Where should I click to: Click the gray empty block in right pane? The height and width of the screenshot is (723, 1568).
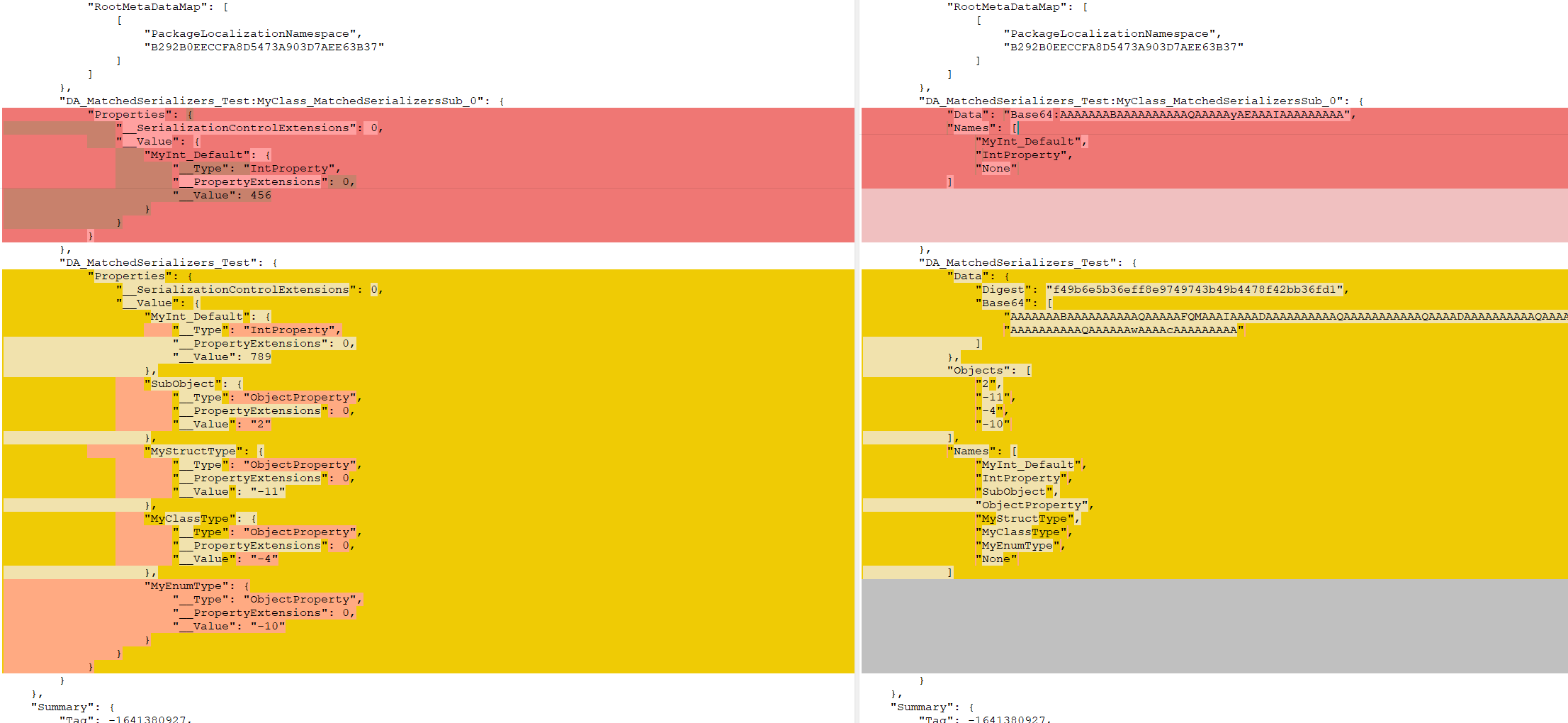click(x=1214, y=626)
